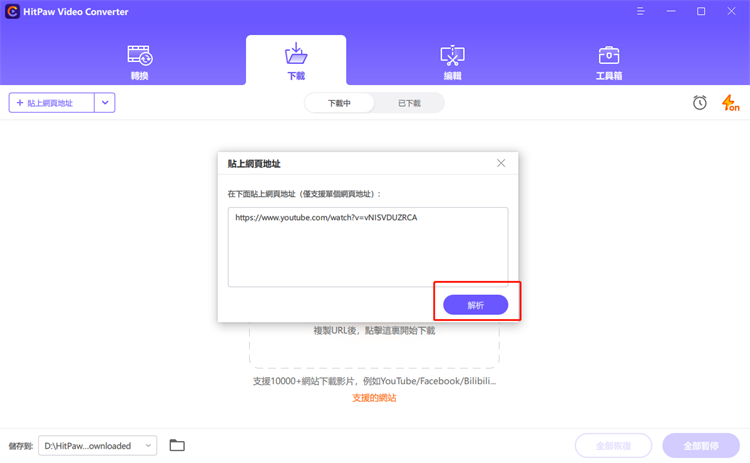Minimize the HitPaw window
750x463 pixels.
671,11
